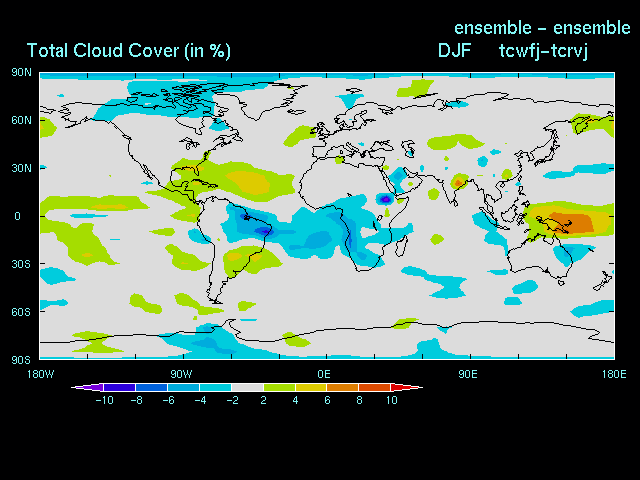
Task: Click the yellow 4 to 6 colorbar swatch
Action: (x=311, y=387)
